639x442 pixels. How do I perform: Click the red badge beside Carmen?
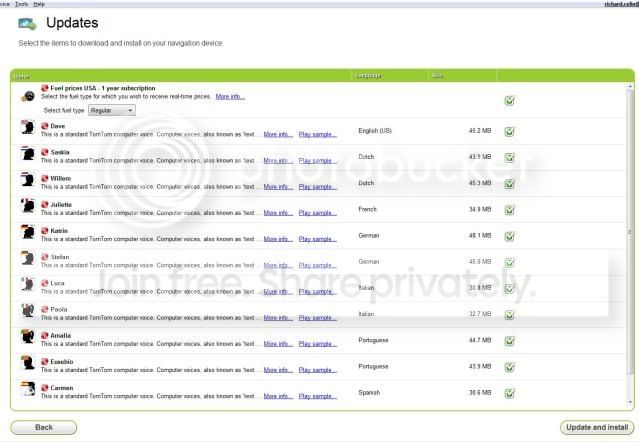pos(45,388)
